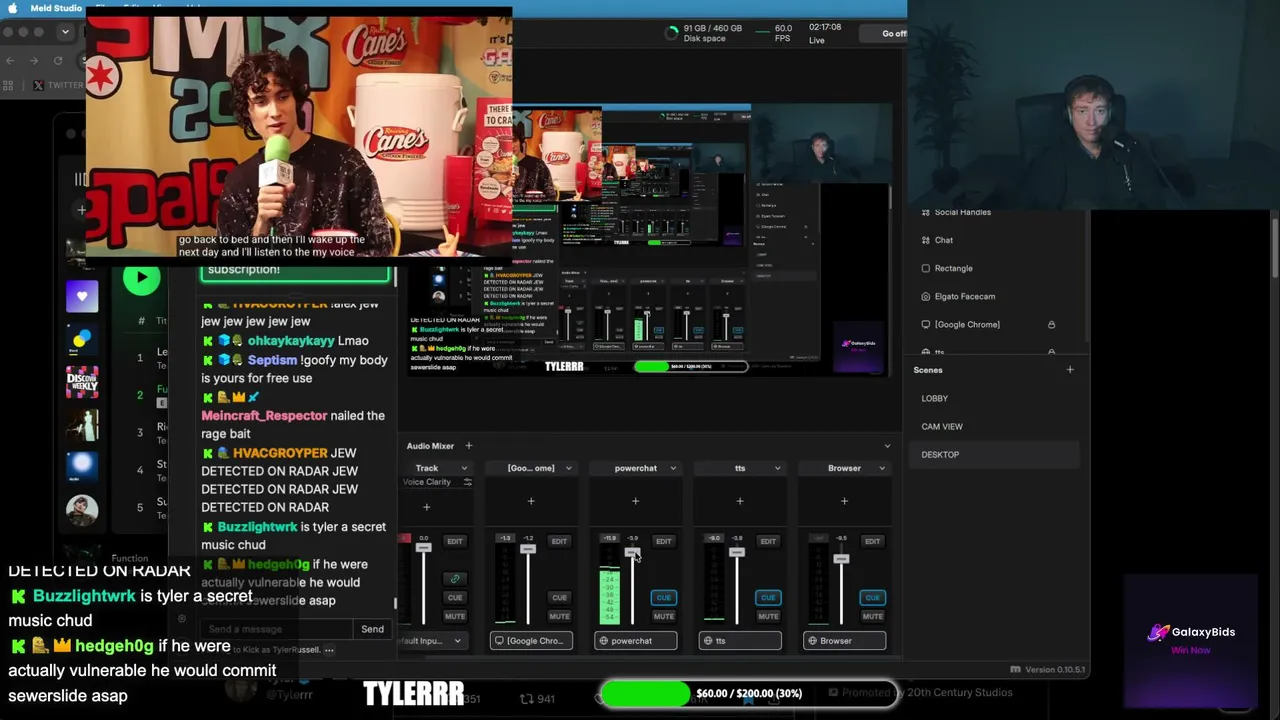Open the Track channel dropdown
The height and width of the screenshot is (720, 1280).
point(464,468)
